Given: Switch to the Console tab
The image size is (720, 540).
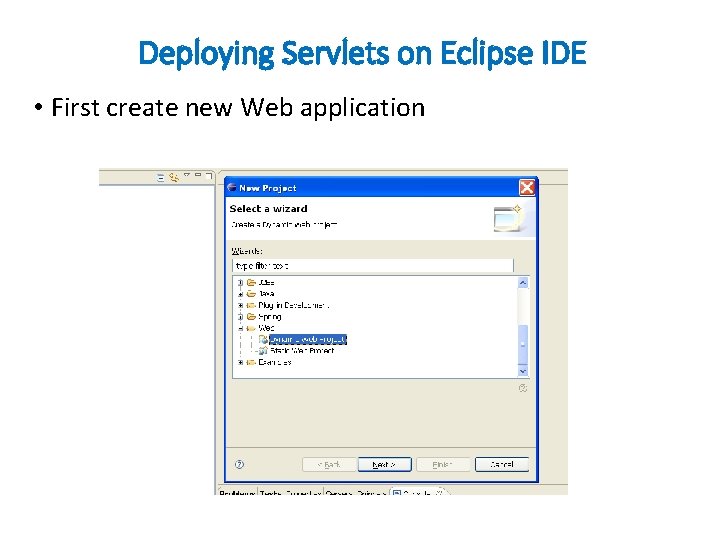Looking at the screenshot, I should point(418,492).
